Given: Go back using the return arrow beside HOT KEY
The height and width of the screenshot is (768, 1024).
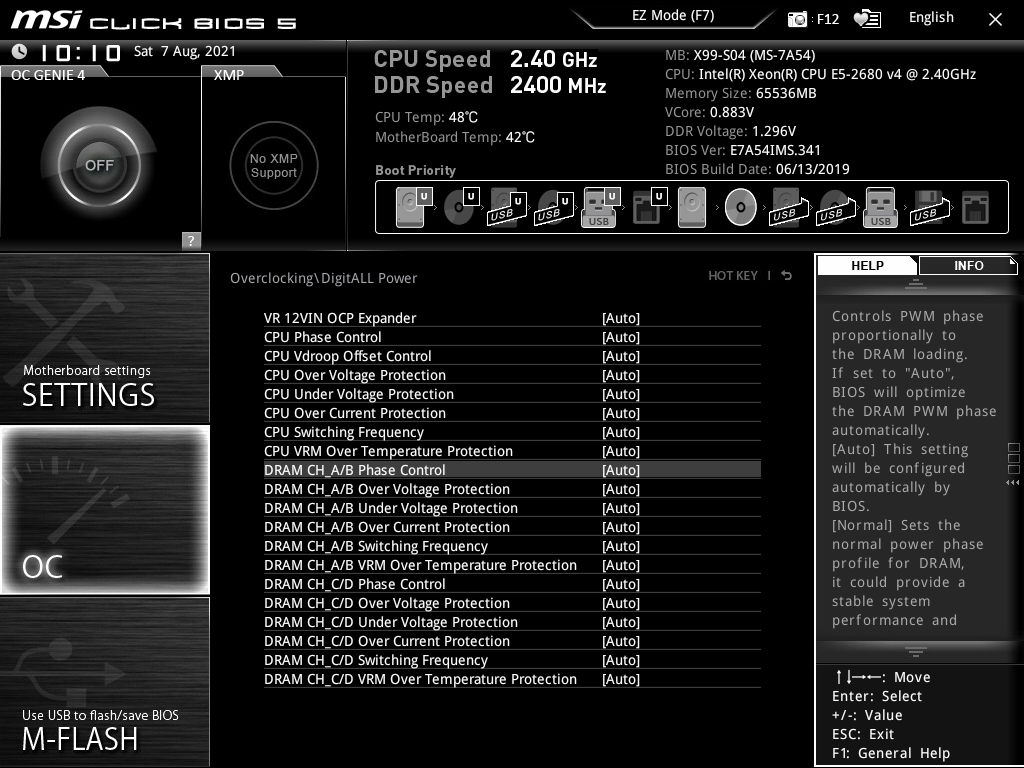Looking at the screenshot, I should click(786, 276).
